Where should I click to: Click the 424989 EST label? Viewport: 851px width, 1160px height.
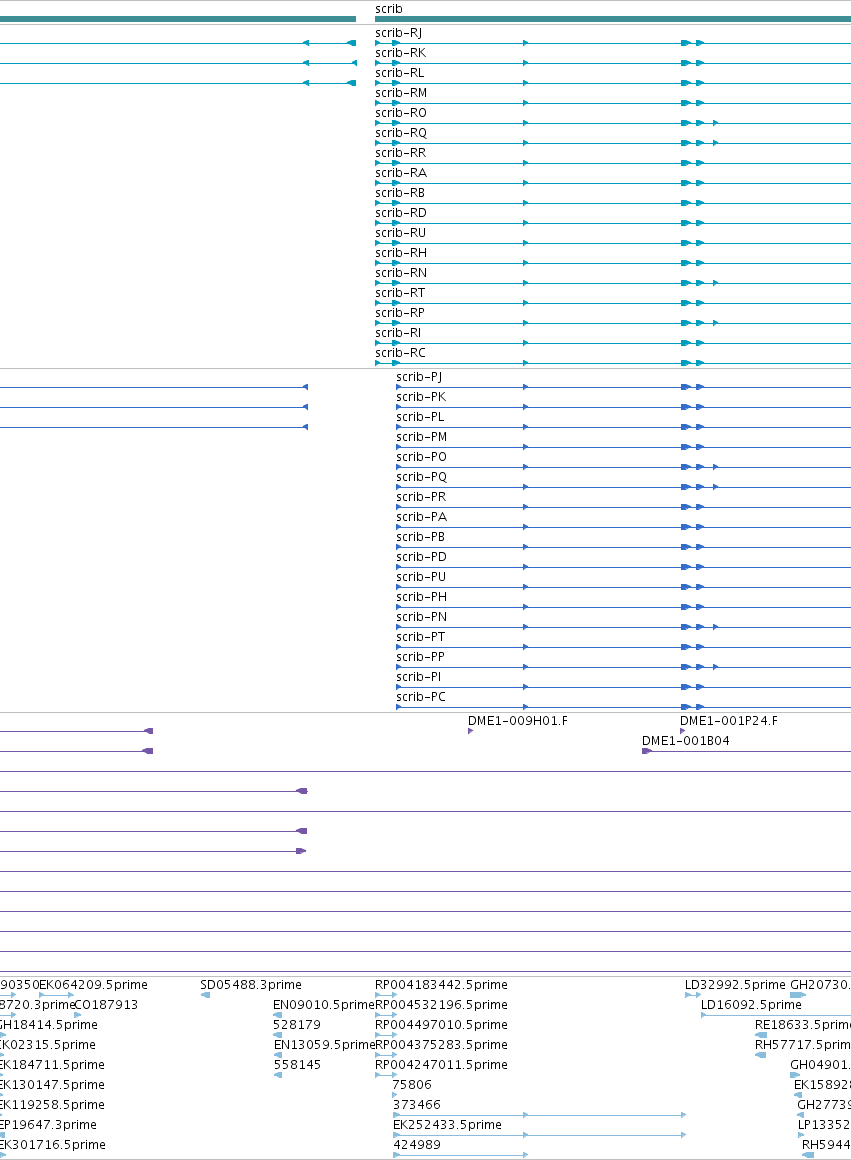[417, 1144]
